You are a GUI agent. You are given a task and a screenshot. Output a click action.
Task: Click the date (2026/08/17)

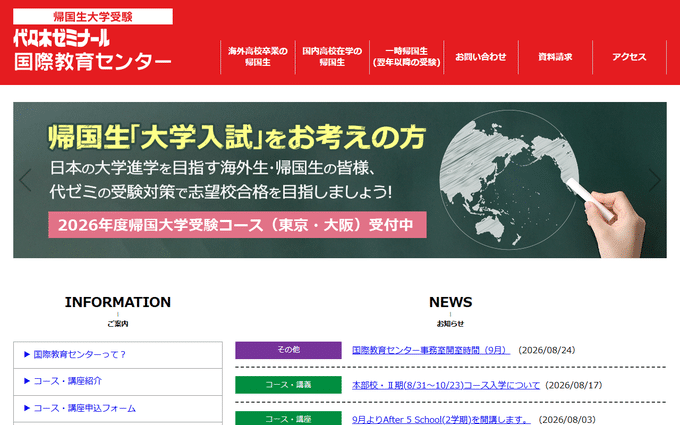pos(574,385)
